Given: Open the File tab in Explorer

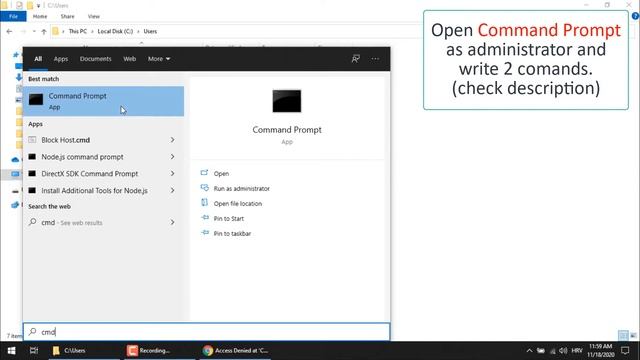Looking at the screenshot, I should 13,16.
